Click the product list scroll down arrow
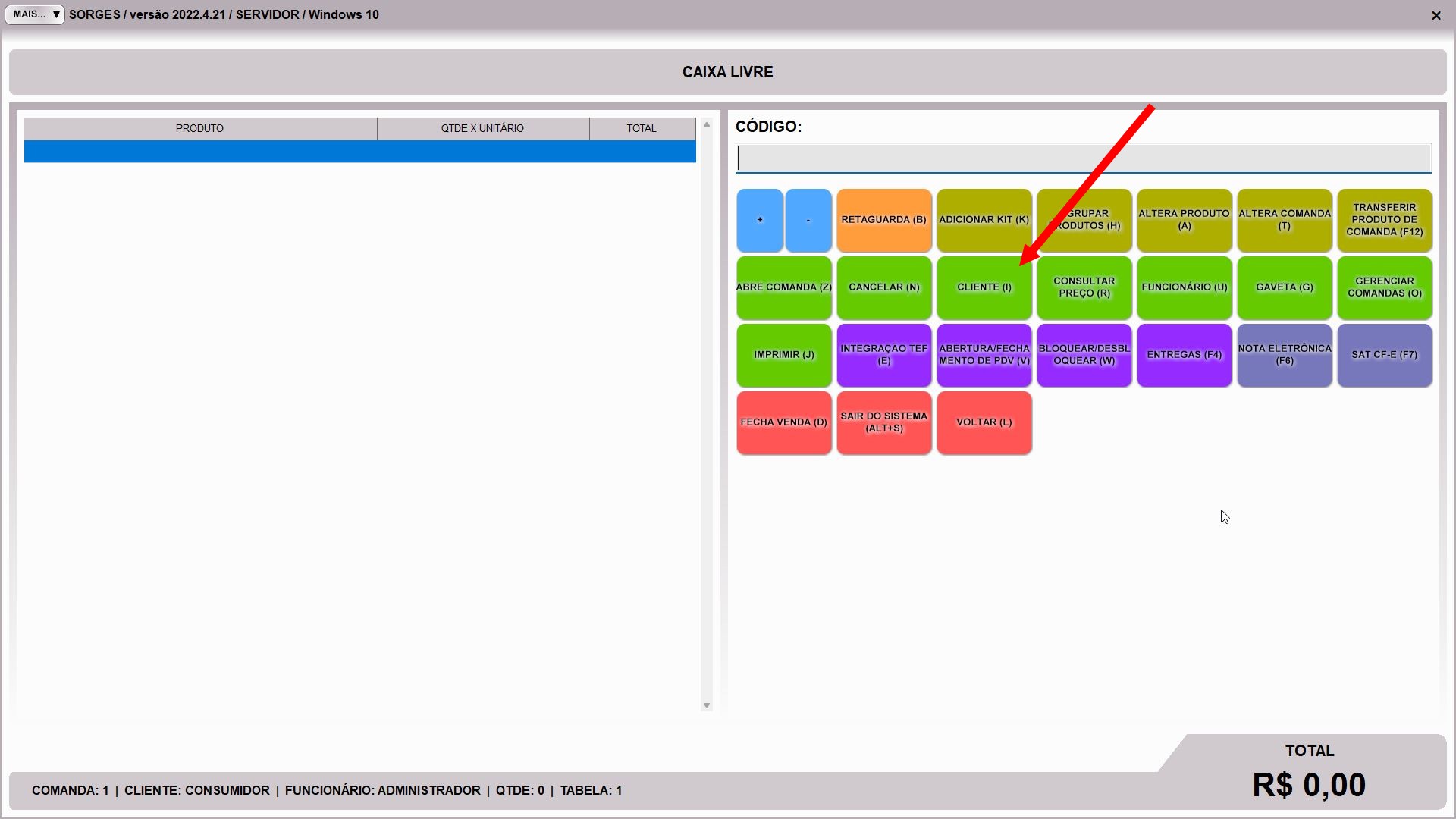The height and width of the screenshot is (819, 1456). tap(707, 705)
